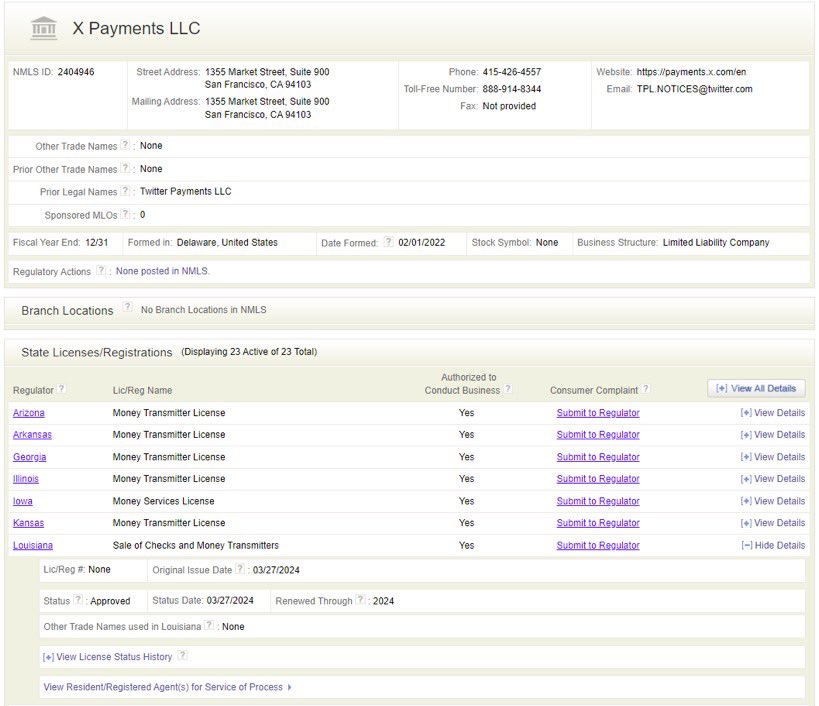
Task: Click the toll-free number 888-914-8344
Action: [512, 89]
